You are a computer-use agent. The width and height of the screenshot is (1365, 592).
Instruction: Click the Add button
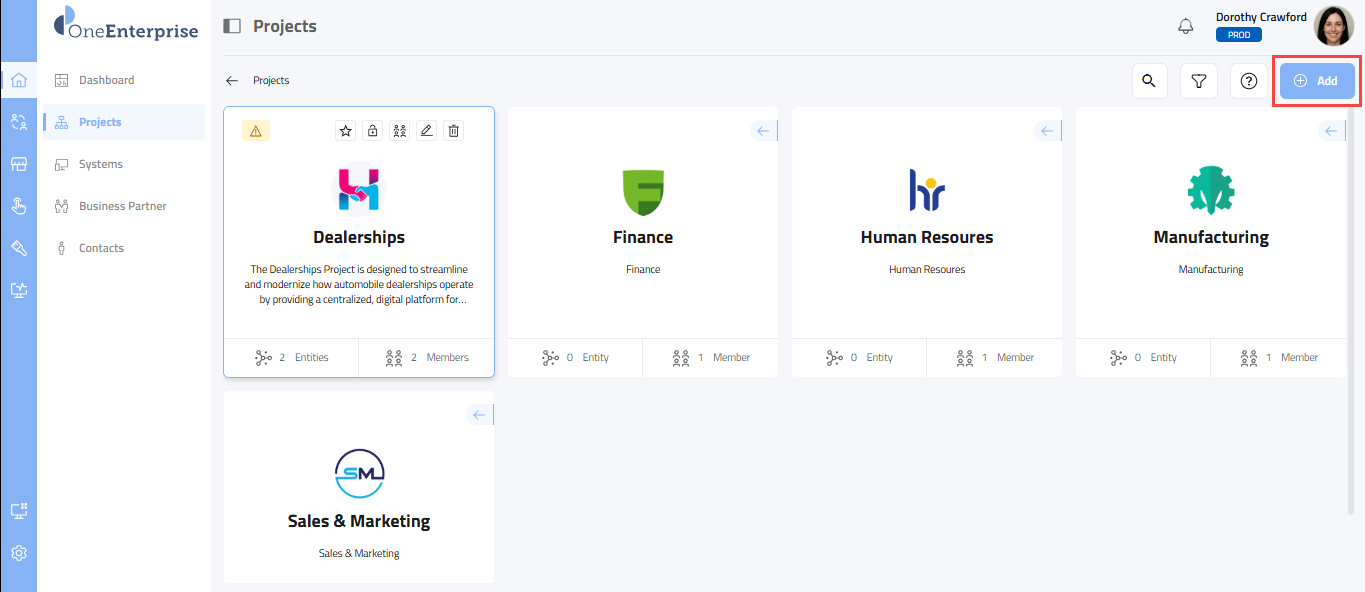click(1316, 81)
